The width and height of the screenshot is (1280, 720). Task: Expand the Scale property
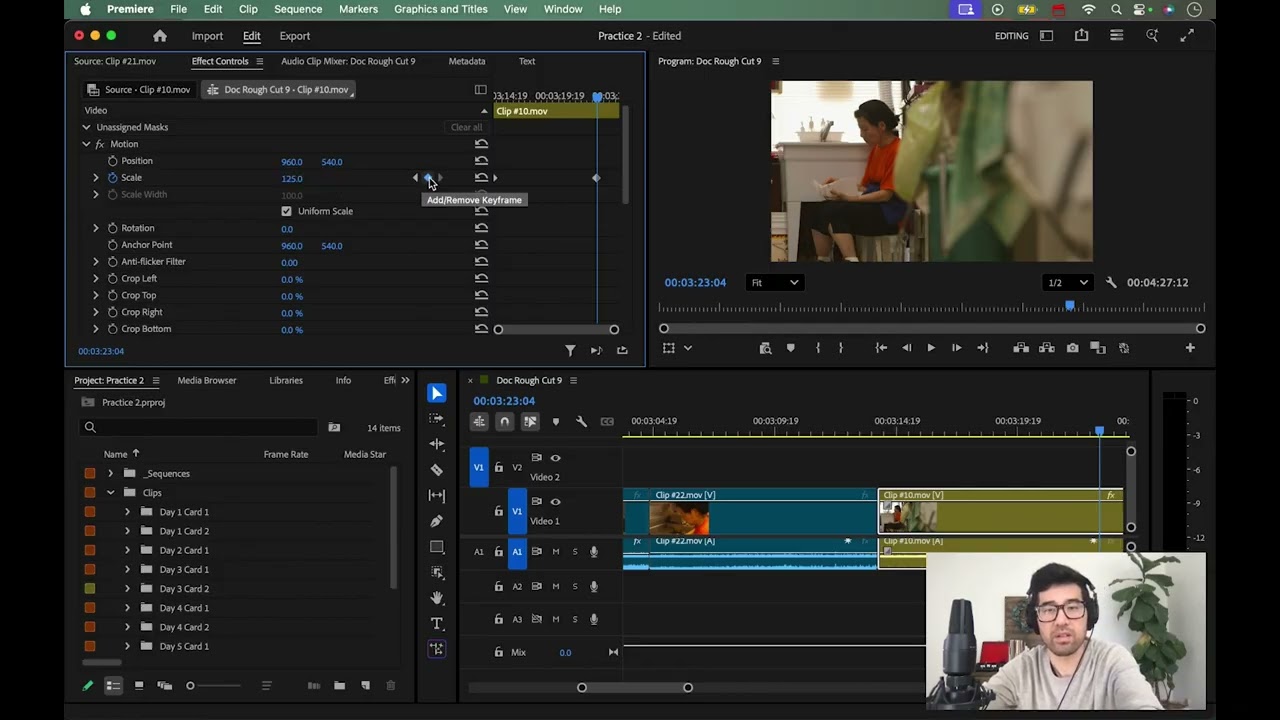(96, 178)
